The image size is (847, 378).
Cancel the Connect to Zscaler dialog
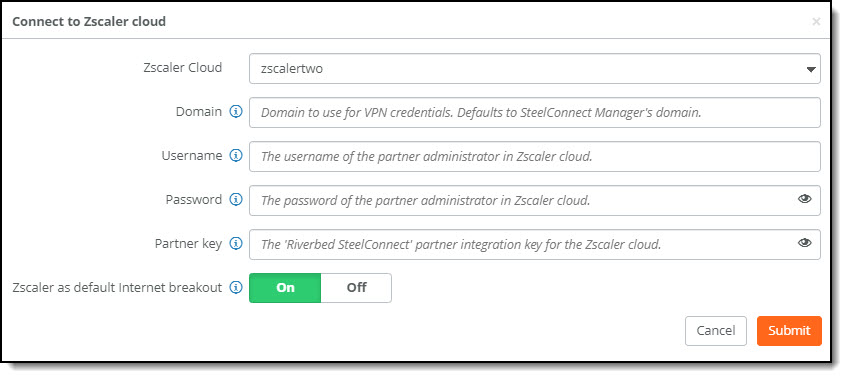(x=716, y=330)
